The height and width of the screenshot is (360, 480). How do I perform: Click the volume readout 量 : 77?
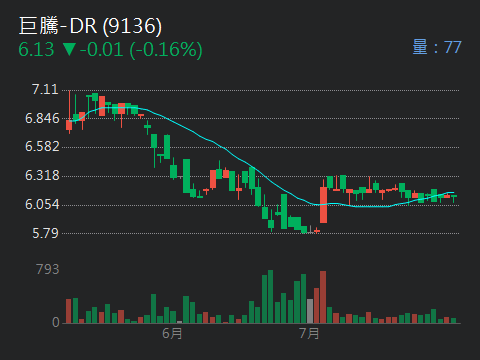click(x=437, y=47)
